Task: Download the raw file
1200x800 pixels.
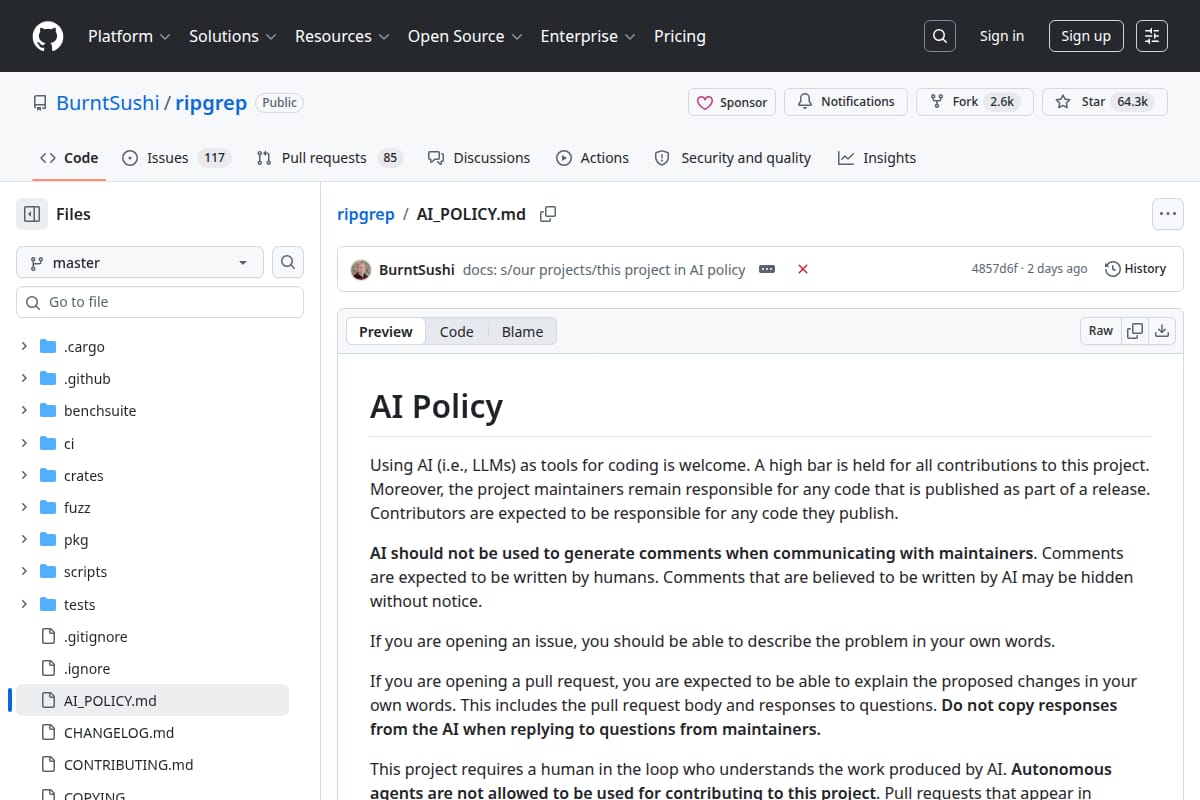Action: pos(1162,331)
